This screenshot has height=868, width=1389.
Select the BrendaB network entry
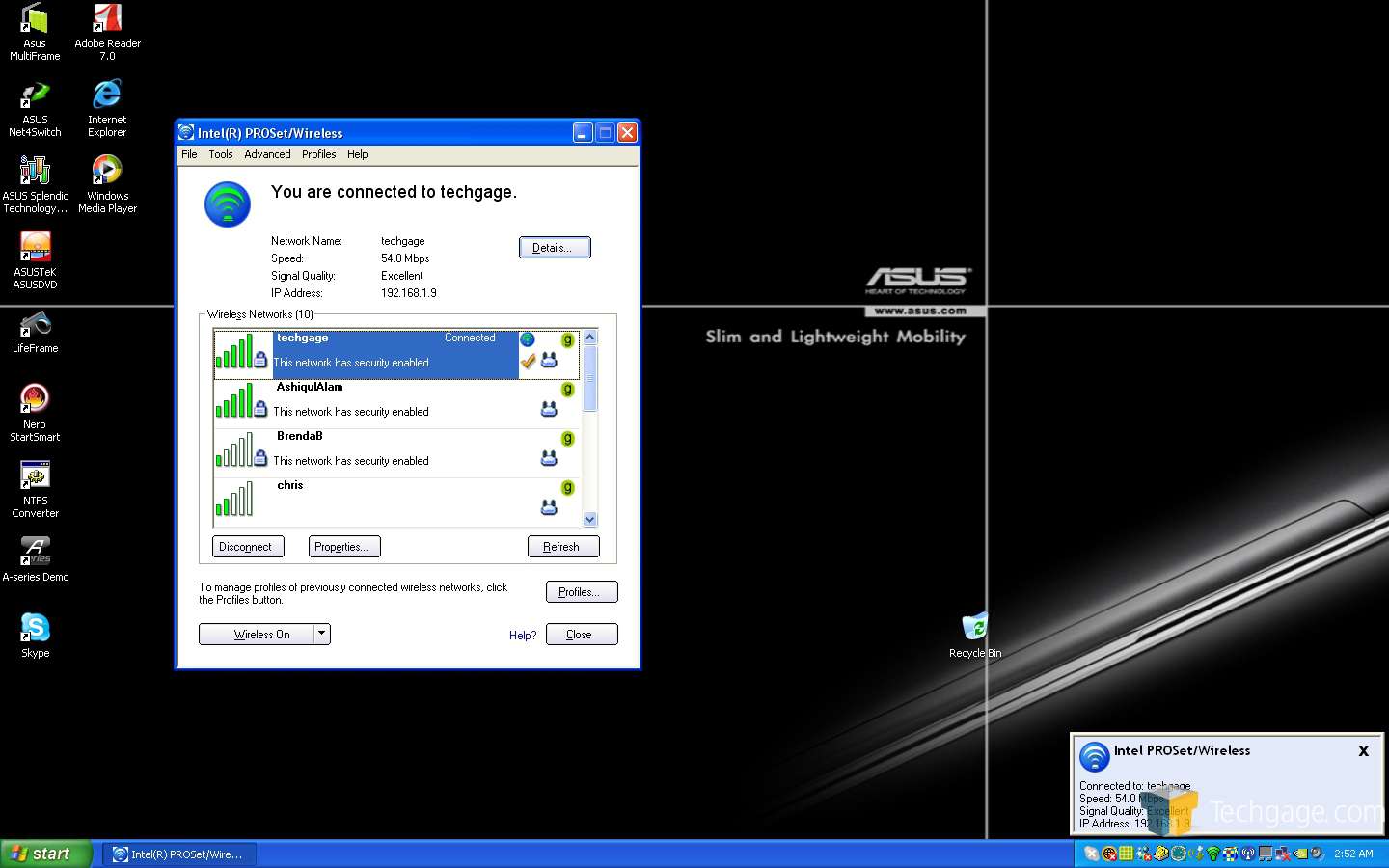click(396, 452)
